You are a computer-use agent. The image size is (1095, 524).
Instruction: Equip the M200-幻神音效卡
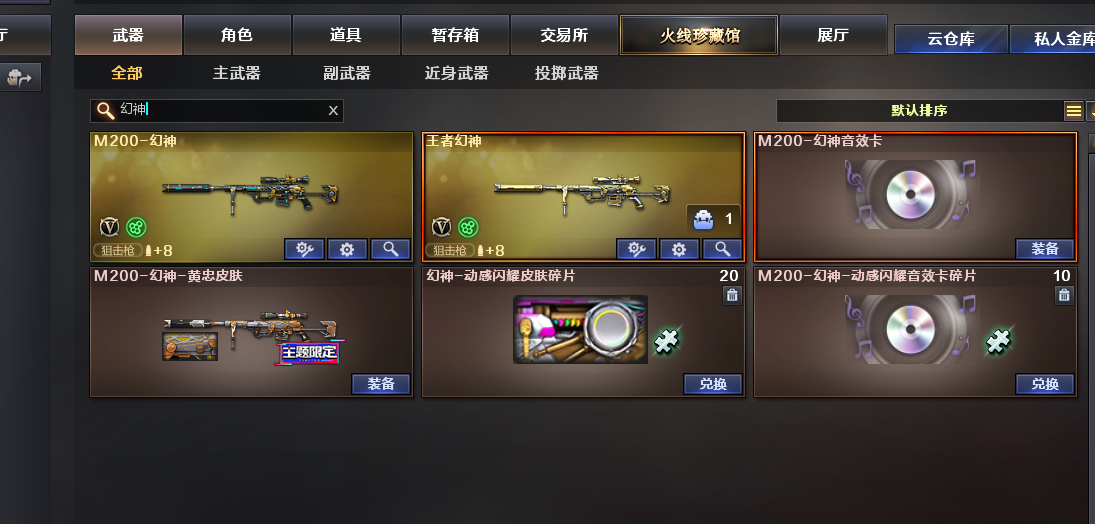pos(1045,249)
